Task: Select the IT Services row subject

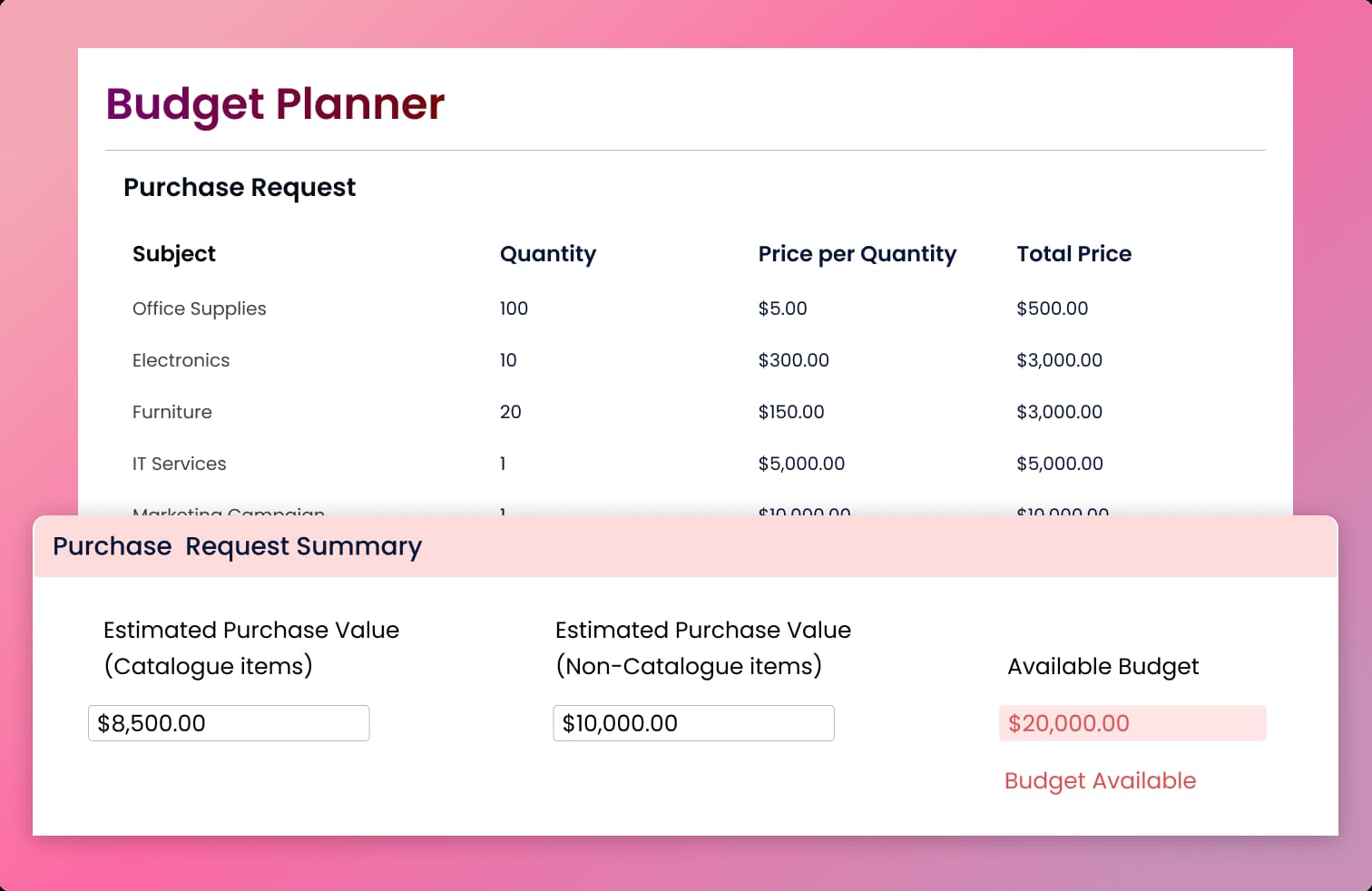Action: pyautogui.click(x=180, y=464)
